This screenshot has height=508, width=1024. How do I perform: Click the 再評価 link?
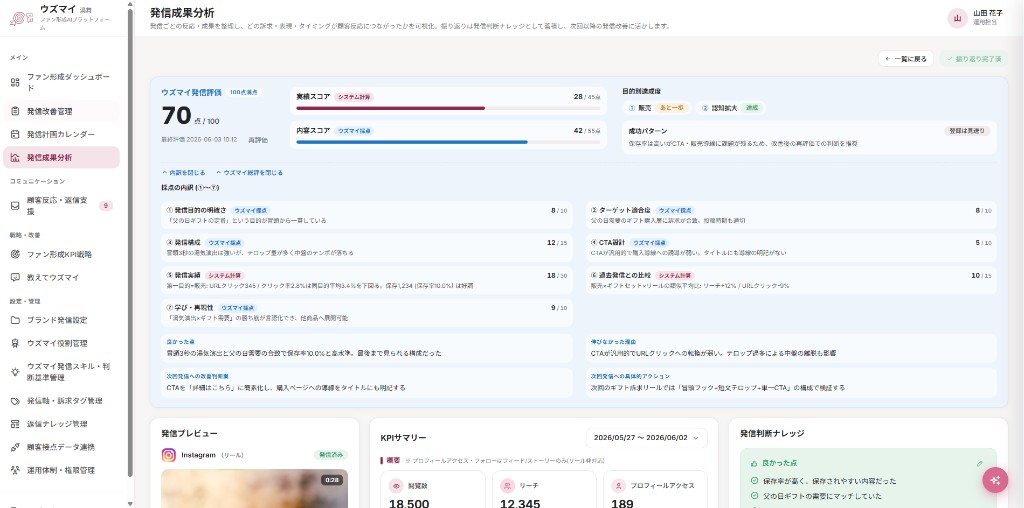[x=257, y=140]
